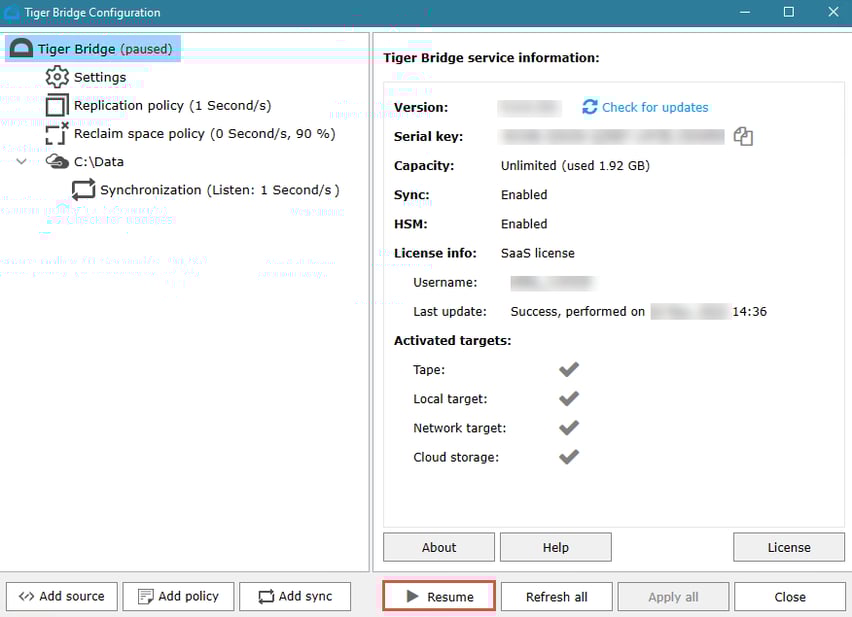Click the checkmark next to Network target
The image size is (852, 617).
coord(568,428)
